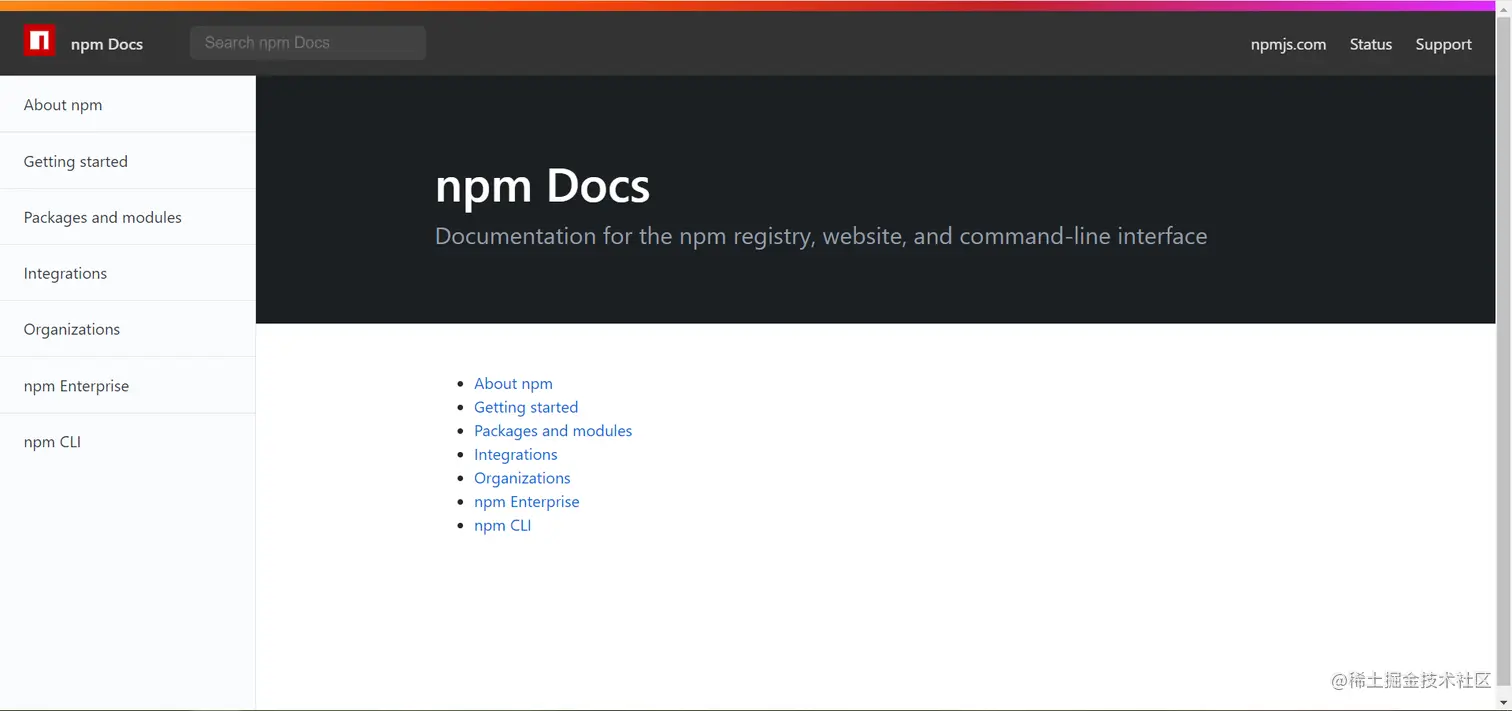
Task: Select Getting started in the sidebar
Action: 128,161
